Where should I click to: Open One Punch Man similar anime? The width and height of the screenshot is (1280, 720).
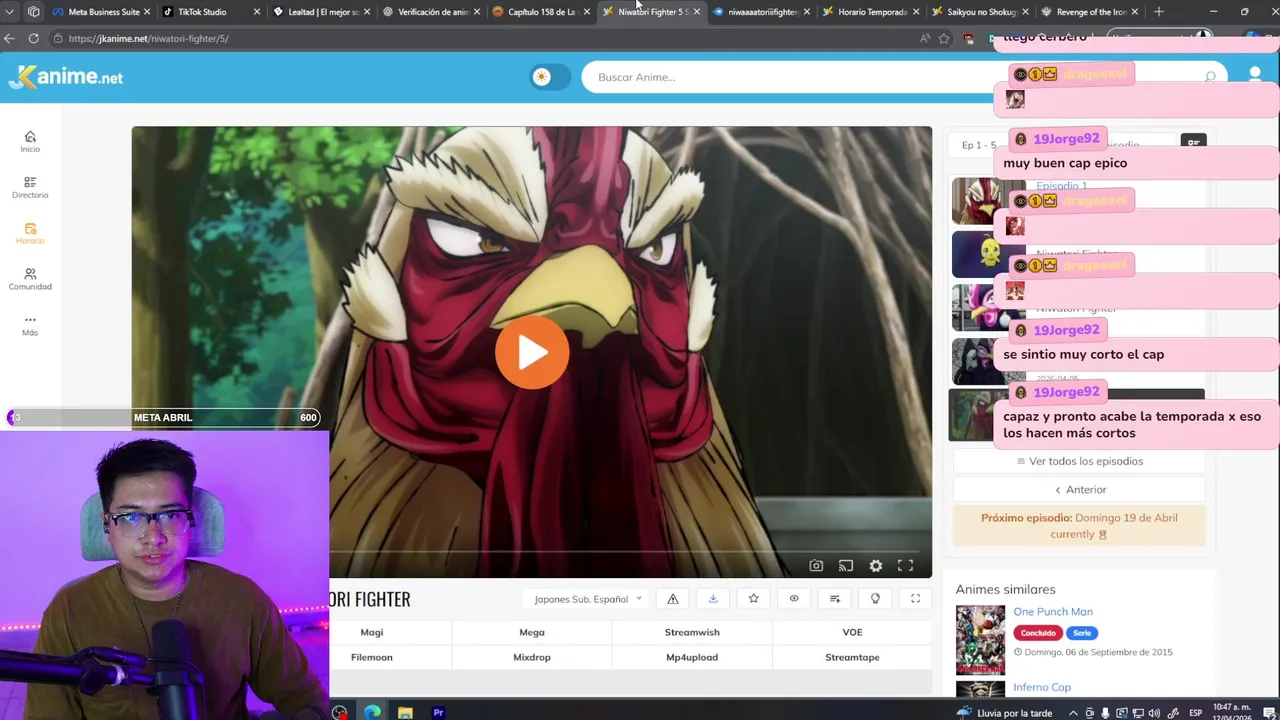[x=1053, y=612]
